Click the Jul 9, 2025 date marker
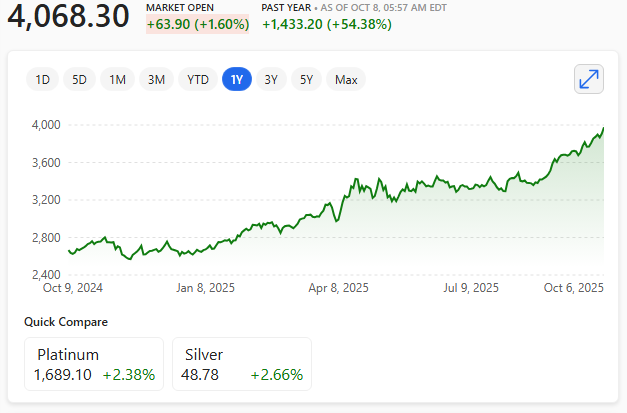 pos(470,288)
